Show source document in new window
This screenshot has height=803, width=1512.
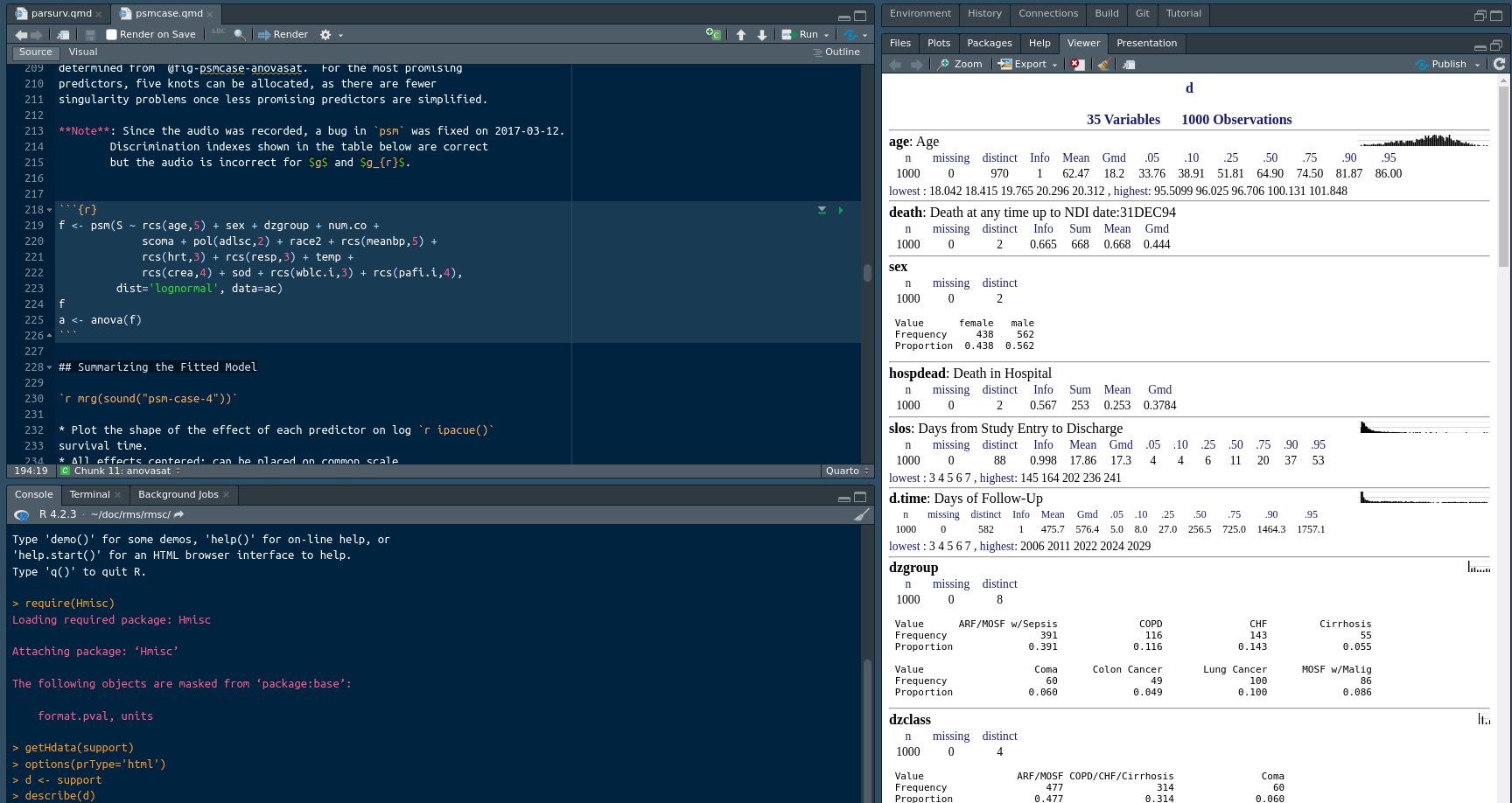click(x=63, y=35)
